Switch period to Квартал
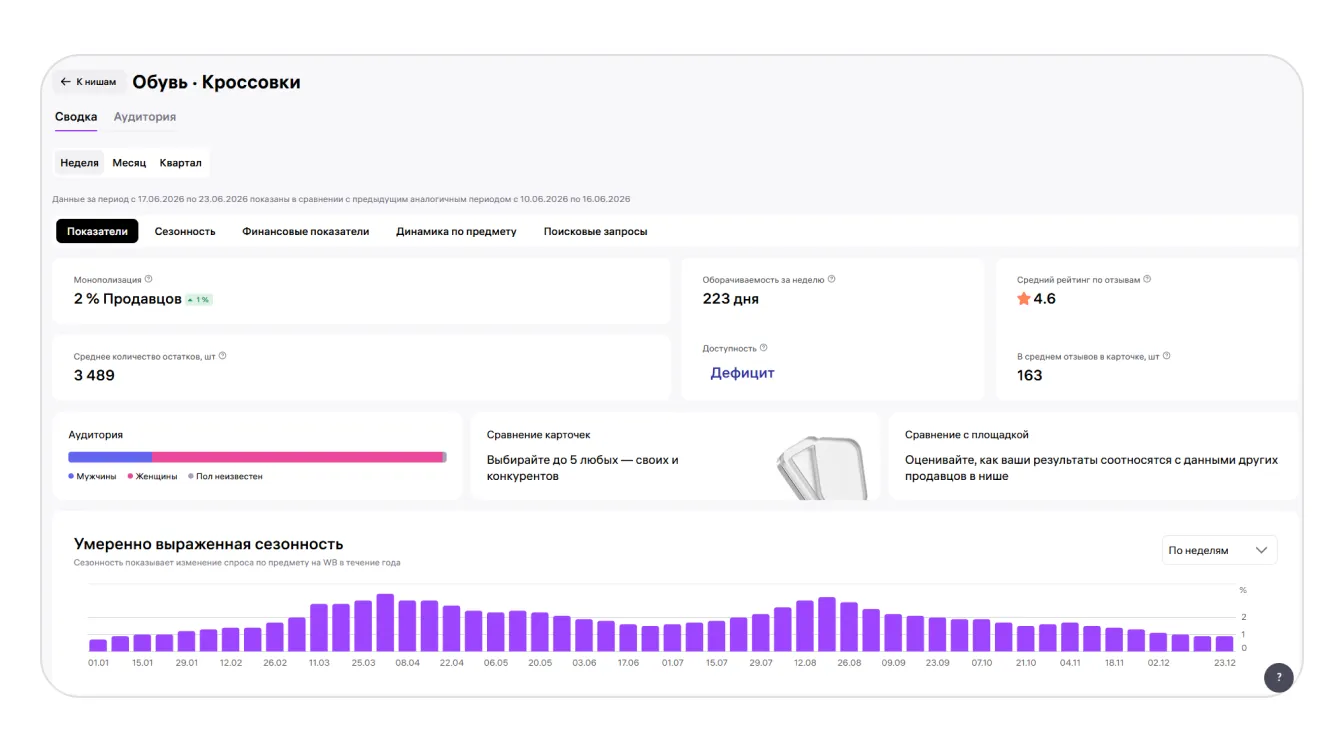This screenshot has height=752, width=1344. click(181, 163)
